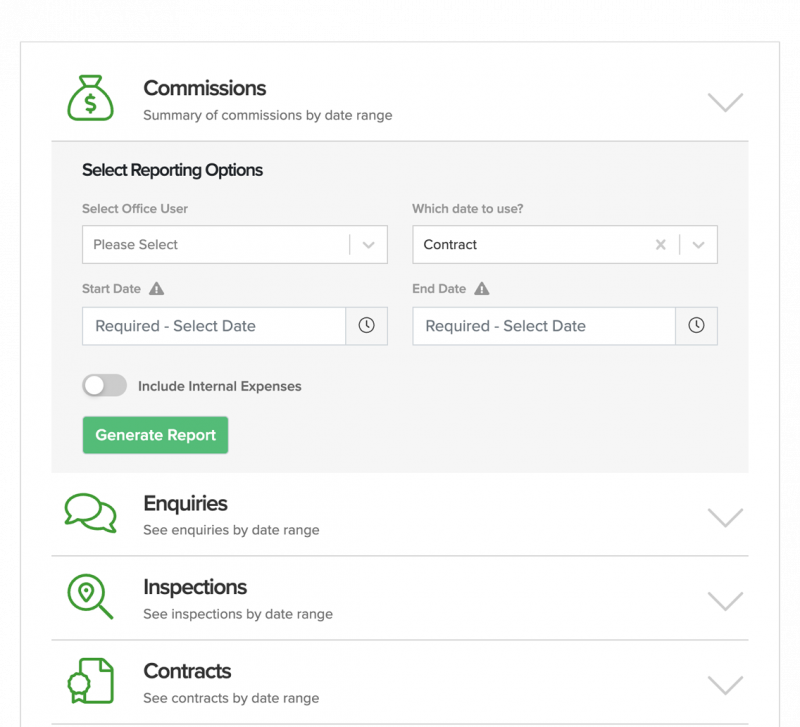Expand the Enquiries section chevron
Screen dimensions: 800x727
725,517
